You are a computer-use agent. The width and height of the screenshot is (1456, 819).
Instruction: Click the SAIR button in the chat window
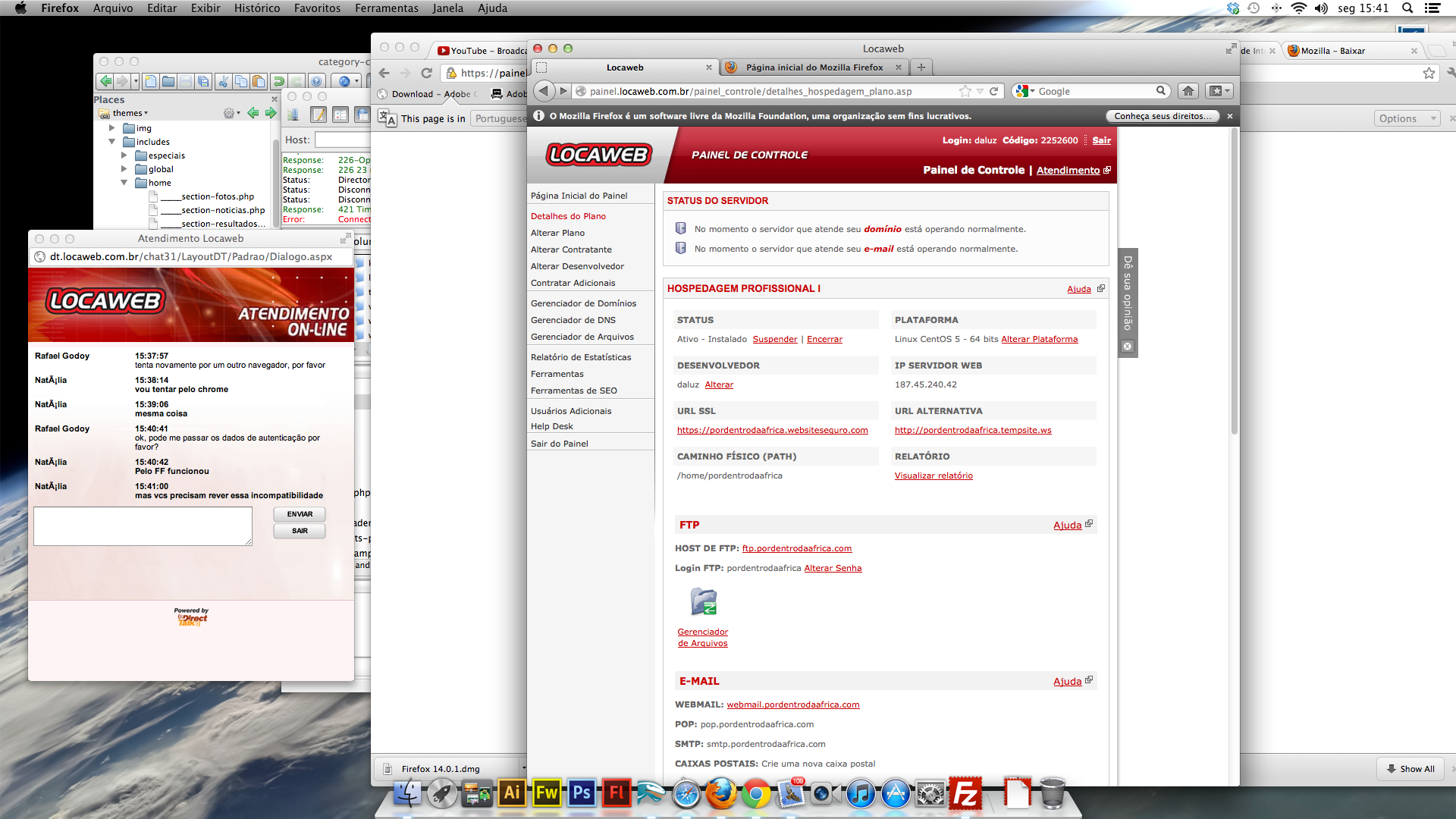pos(300,531)
